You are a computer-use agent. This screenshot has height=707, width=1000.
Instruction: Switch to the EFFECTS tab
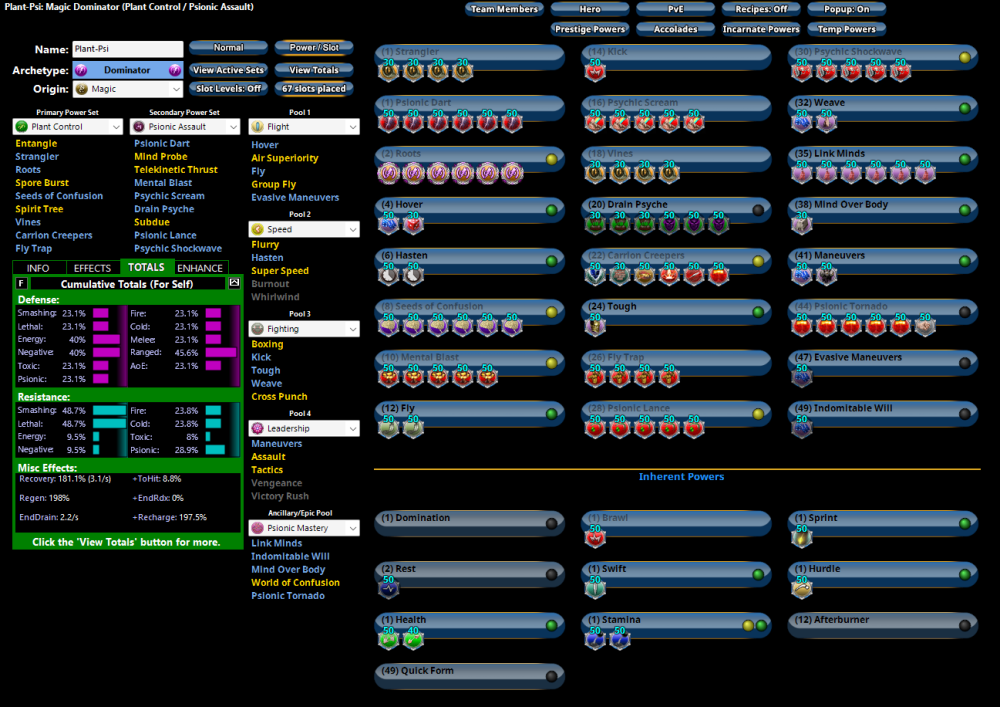[x=93, y=268]
